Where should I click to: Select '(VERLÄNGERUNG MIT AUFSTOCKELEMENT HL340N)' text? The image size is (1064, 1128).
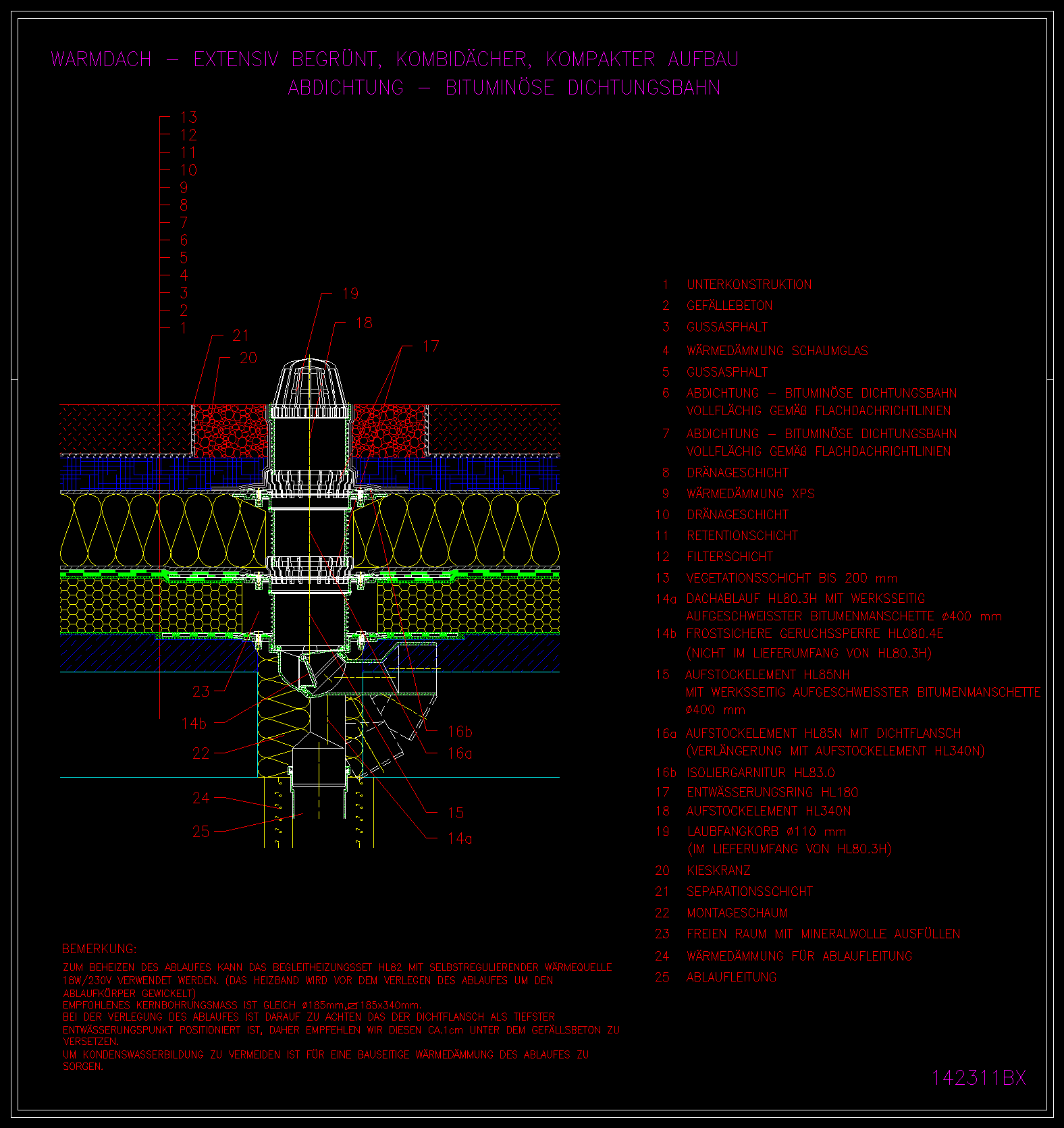coord(835,751)
